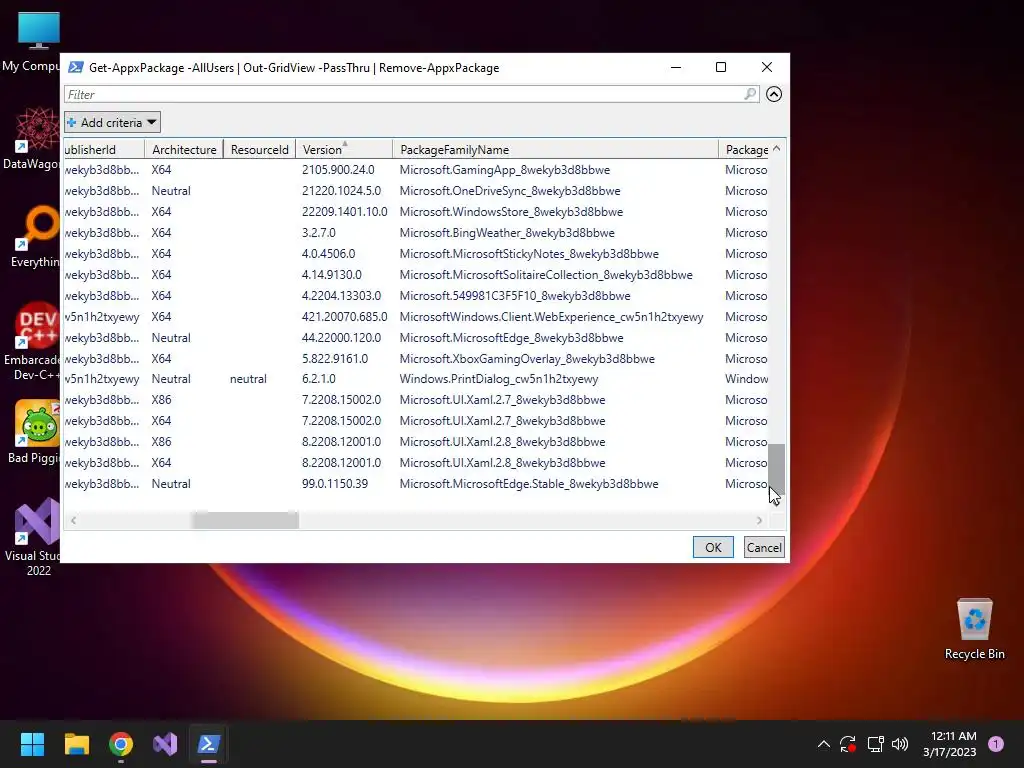
Task: Select the Microsoft.549981C3F5F10_8wekyb3d8bbwe row
Action: click(x=416, y=296)
